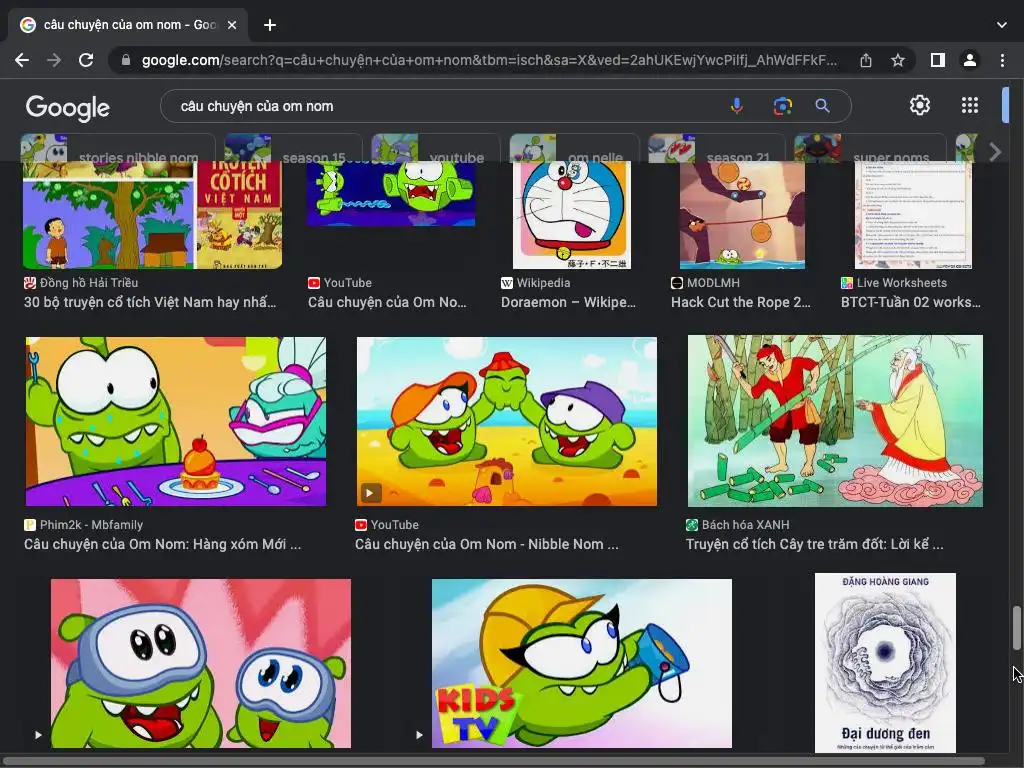1024x768 pixels.
Task: Click the vertical page scrollbar thumb
Action: click(1016, 628)
